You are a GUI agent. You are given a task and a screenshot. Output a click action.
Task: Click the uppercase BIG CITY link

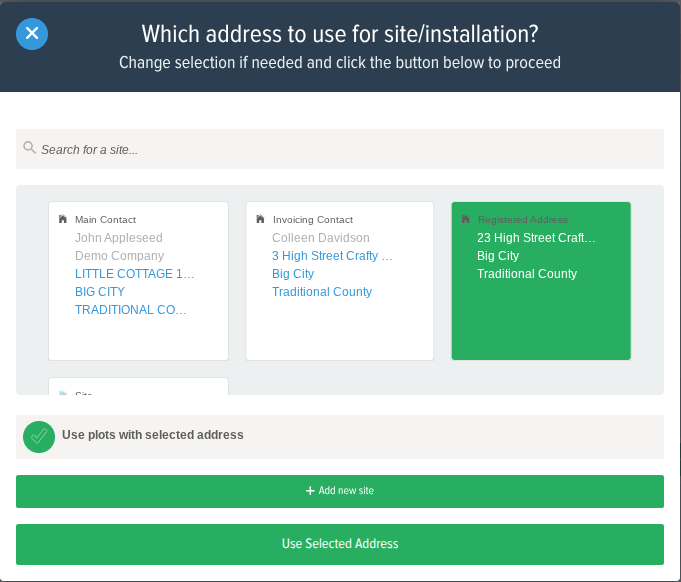click(100, 292)
